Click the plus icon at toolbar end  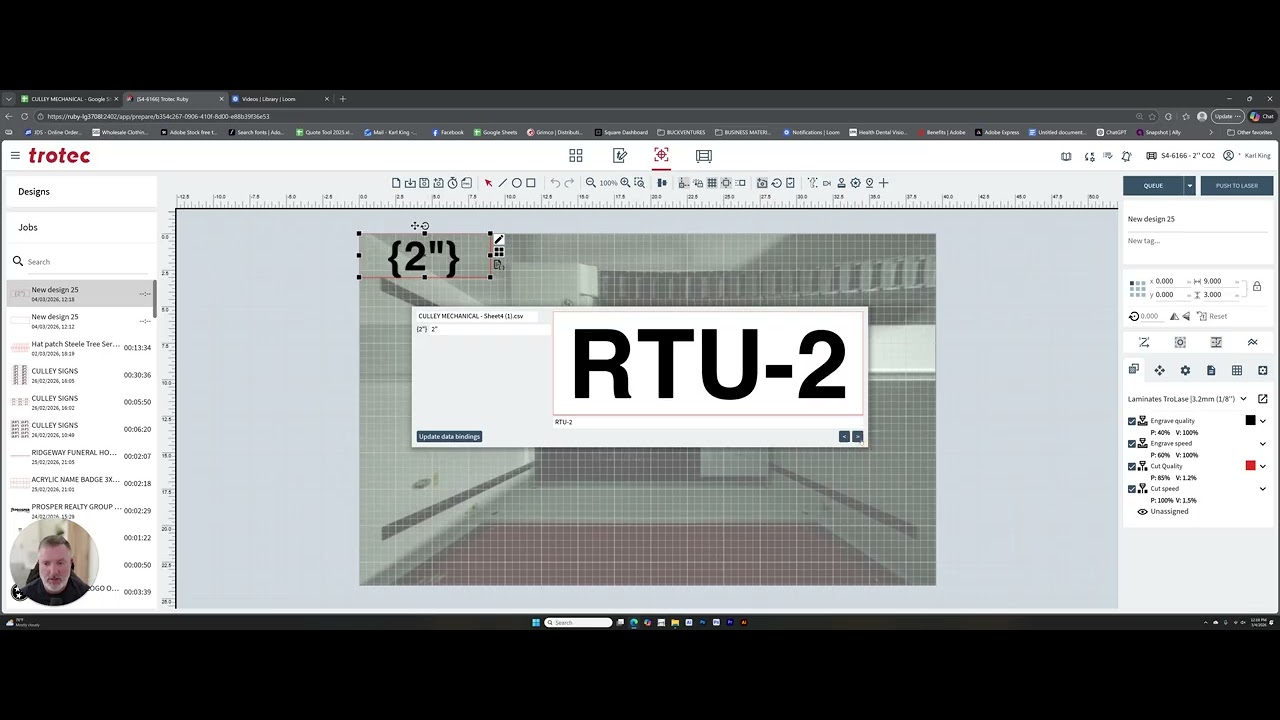(883, 183)
